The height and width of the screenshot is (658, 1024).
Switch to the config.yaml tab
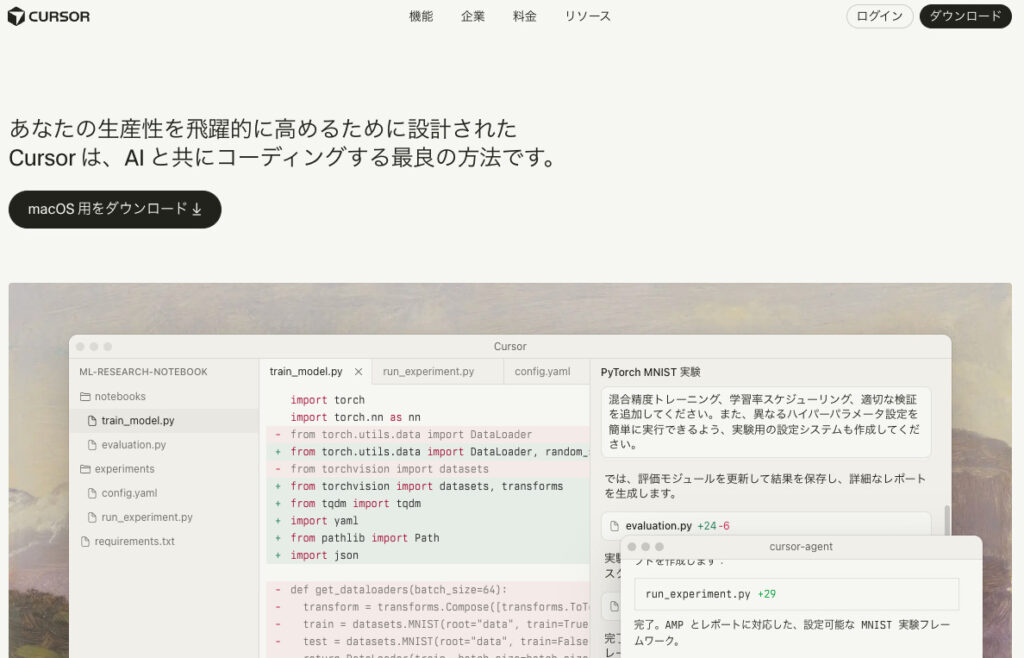[545, 370]
